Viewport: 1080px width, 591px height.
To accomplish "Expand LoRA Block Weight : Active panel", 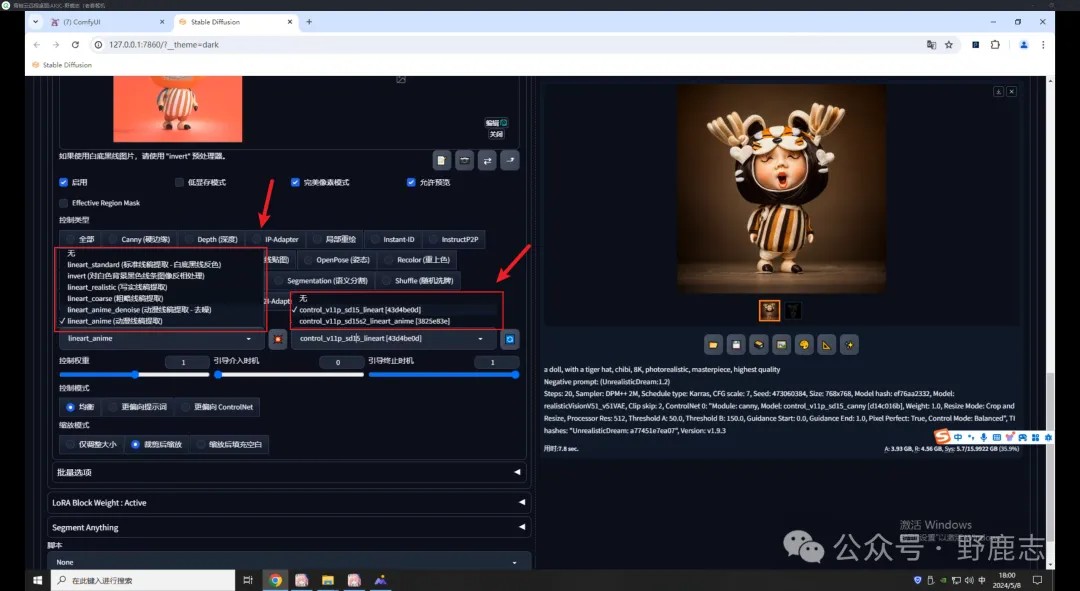I will pos(289,503).
